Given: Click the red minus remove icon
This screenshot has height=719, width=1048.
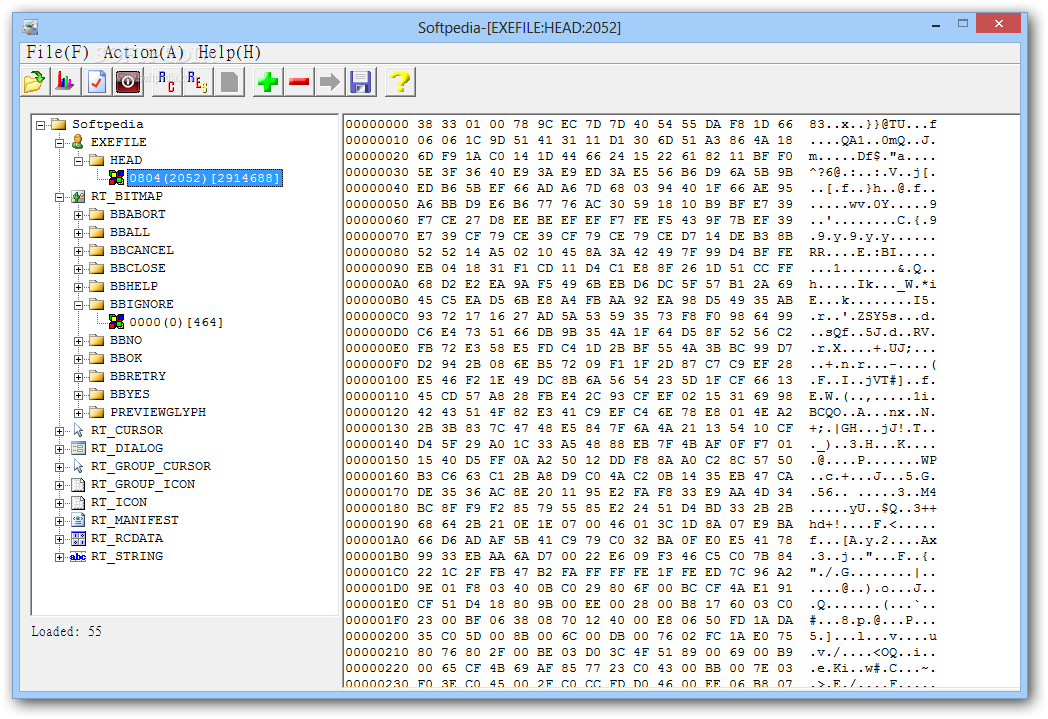Looking at the screenshot, I should (299, 82).
